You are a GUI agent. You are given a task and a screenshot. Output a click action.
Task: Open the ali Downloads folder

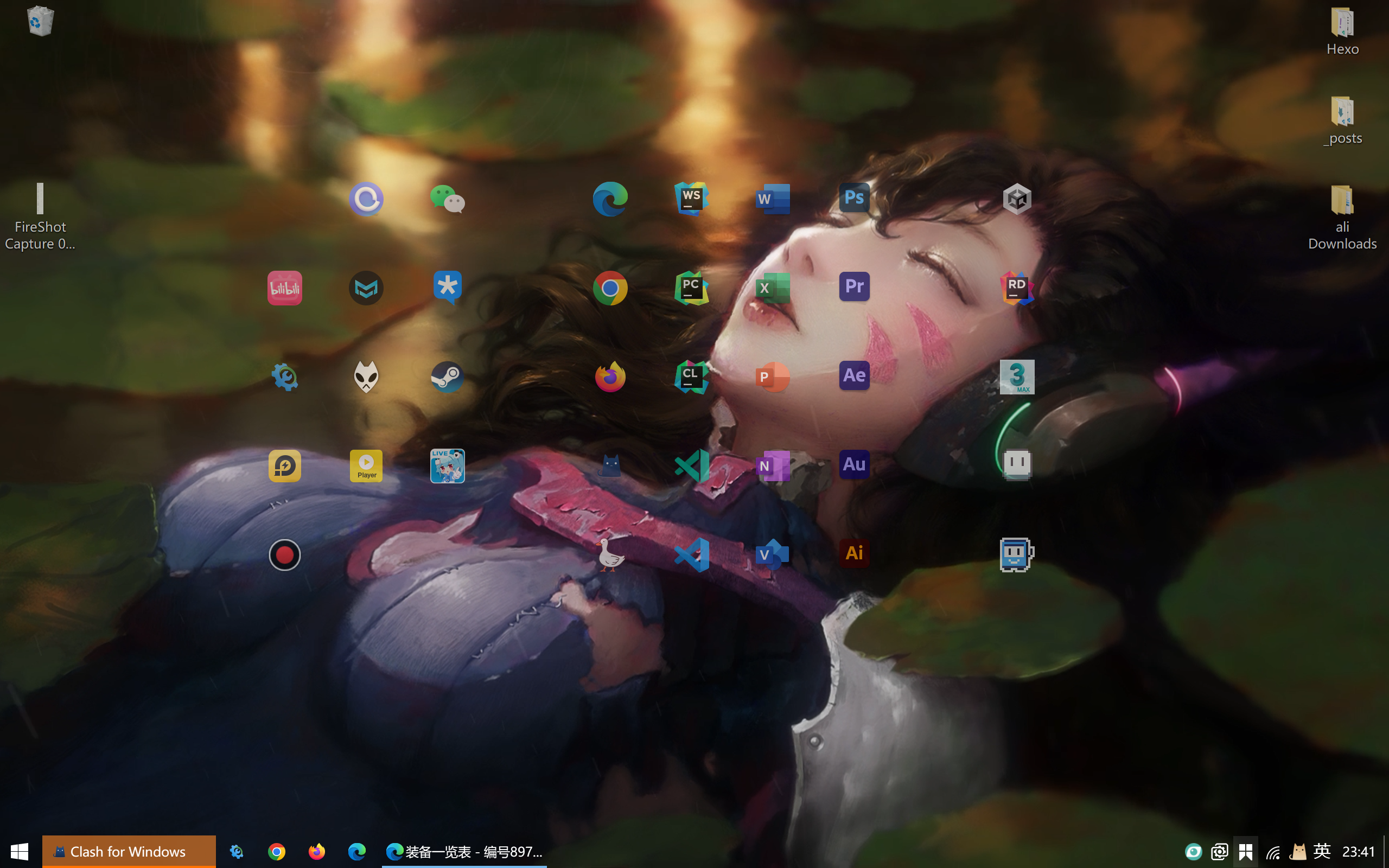click(x=1342, y=218)
